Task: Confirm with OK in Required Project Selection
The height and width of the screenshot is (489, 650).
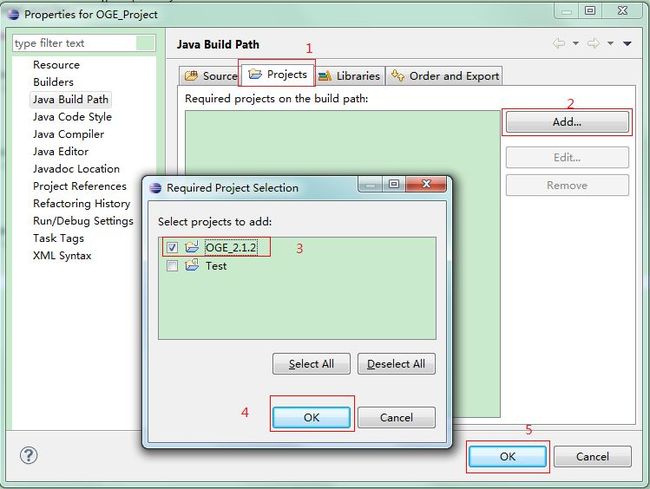Action: [311, 417]
